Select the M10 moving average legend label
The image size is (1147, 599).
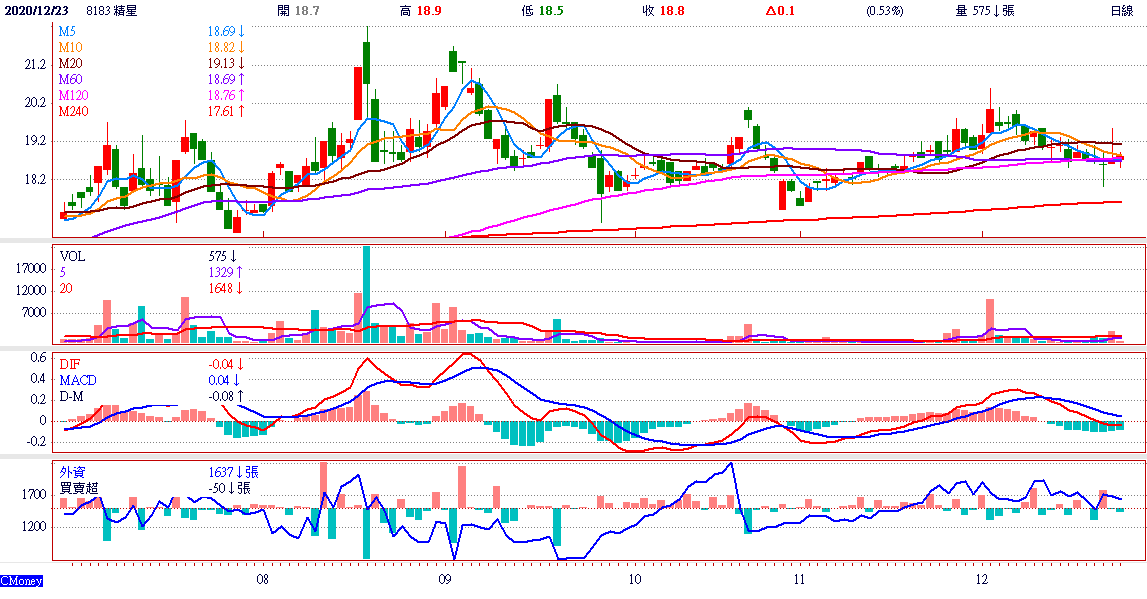70,47
